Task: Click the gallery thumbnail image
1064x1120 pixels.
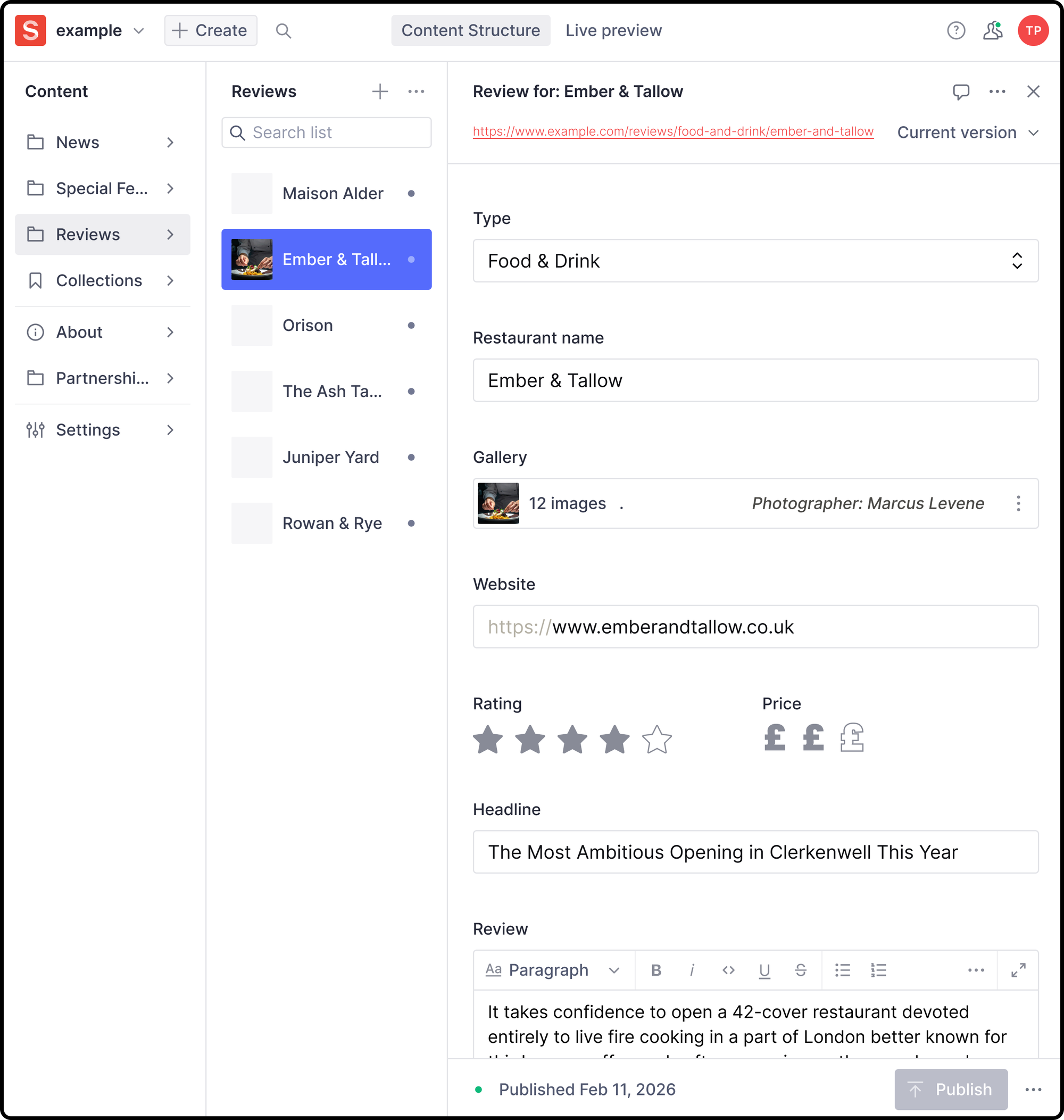Action: pyautogui.click(x=498, y=503)
